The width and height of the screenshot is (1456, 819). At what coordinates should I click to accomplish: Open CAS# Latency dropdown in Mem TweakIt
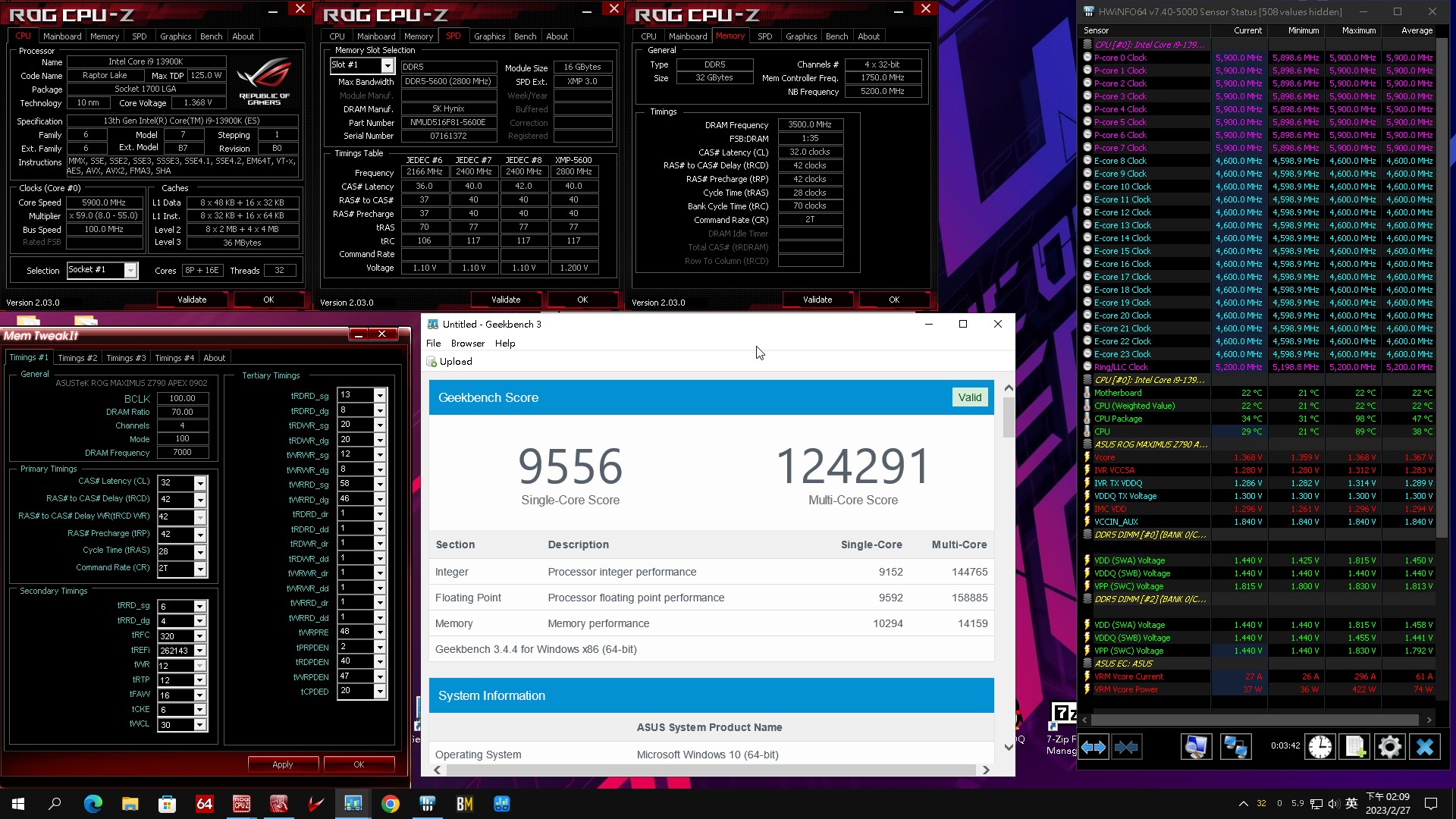point(199,482)
